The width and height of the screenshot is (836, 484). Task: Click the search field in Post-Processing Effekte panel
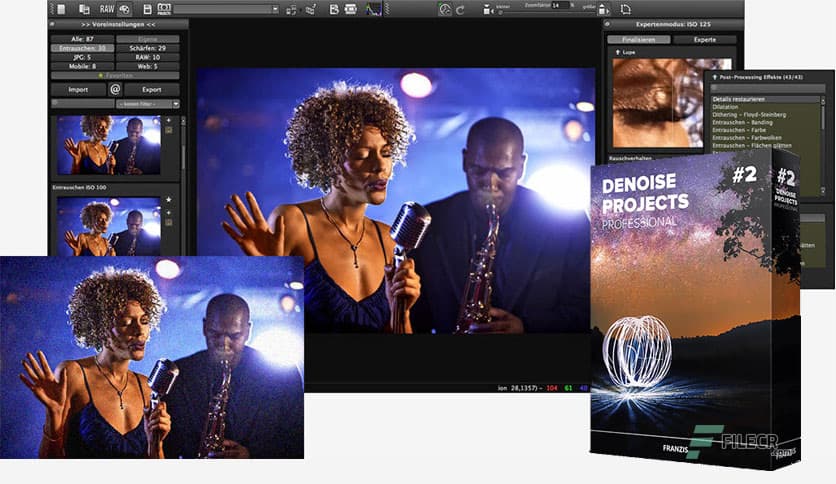click(768, 87)
